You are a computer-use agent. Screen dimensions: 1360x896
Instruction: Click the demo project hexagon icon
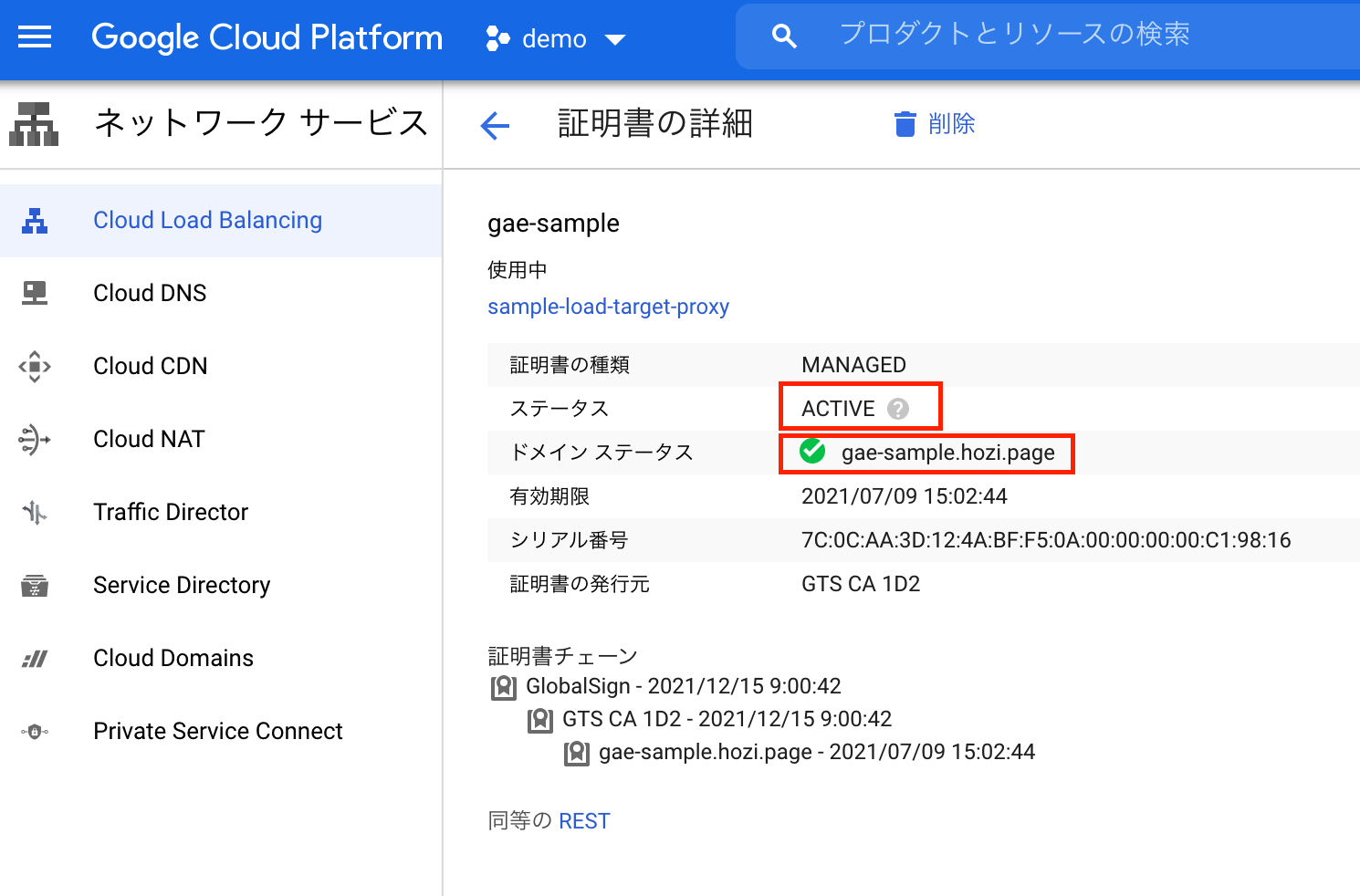pos(497,38)
